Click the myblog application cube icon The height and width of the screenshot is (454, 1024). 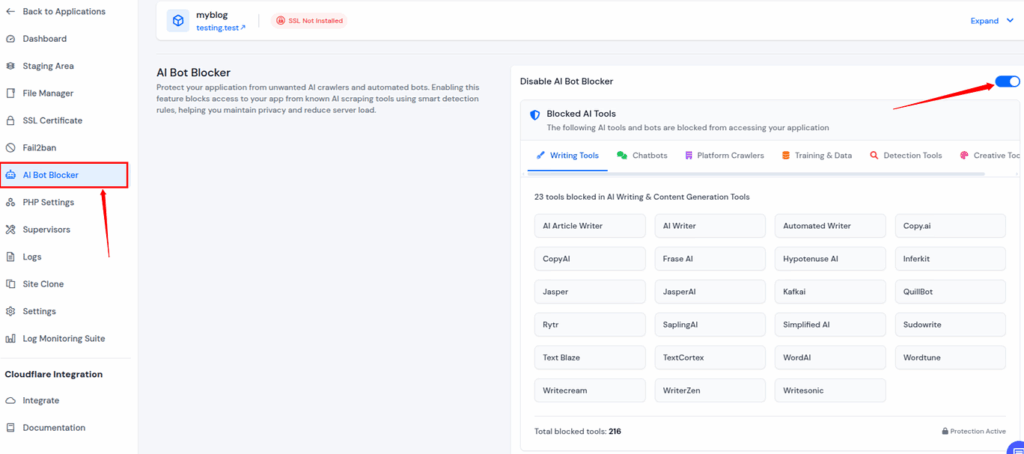[178, 21]
